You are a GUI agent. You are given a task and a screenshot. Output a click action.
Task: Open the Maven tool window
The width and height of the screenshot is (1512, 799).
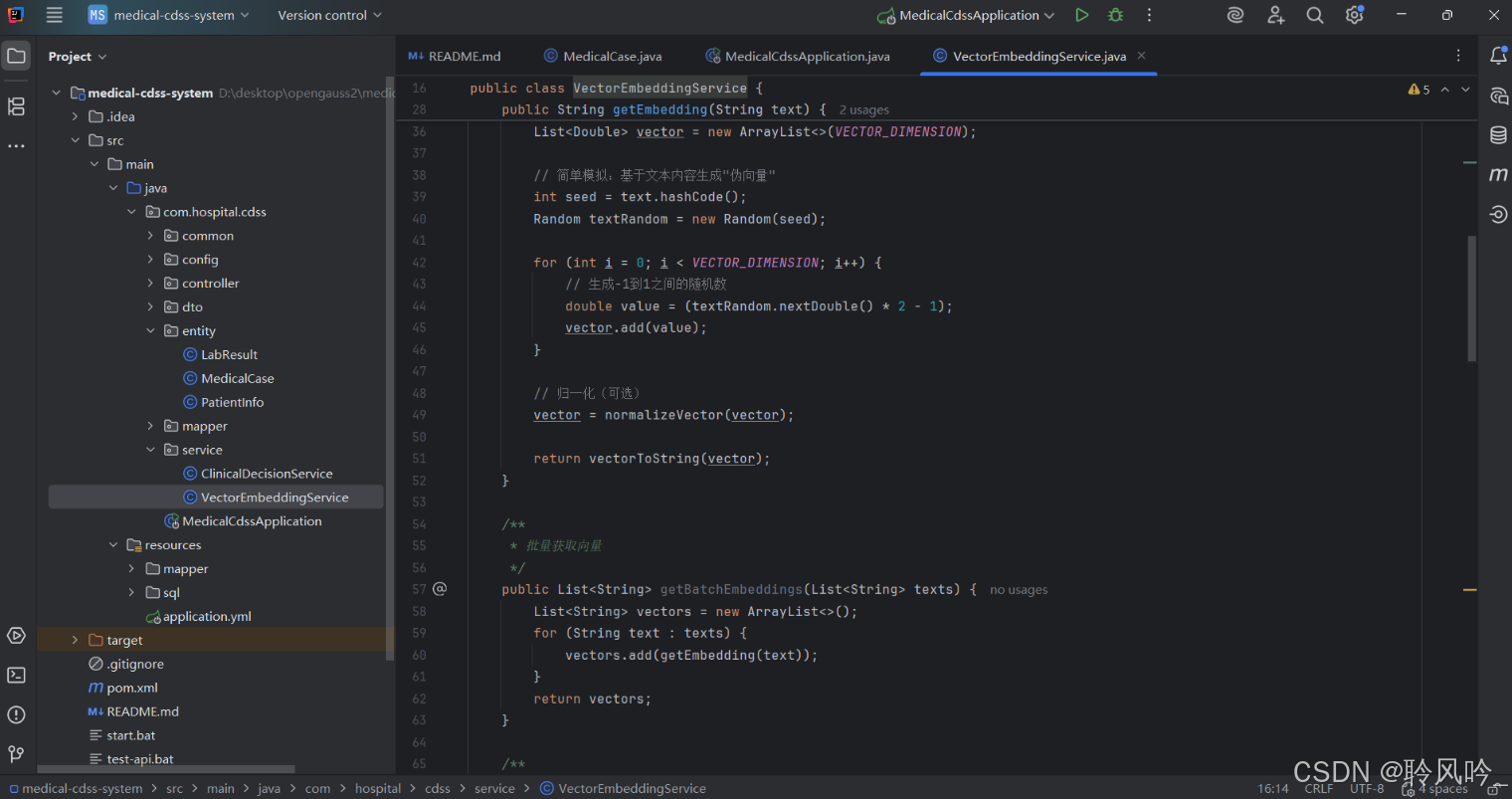coord(1498,174)
